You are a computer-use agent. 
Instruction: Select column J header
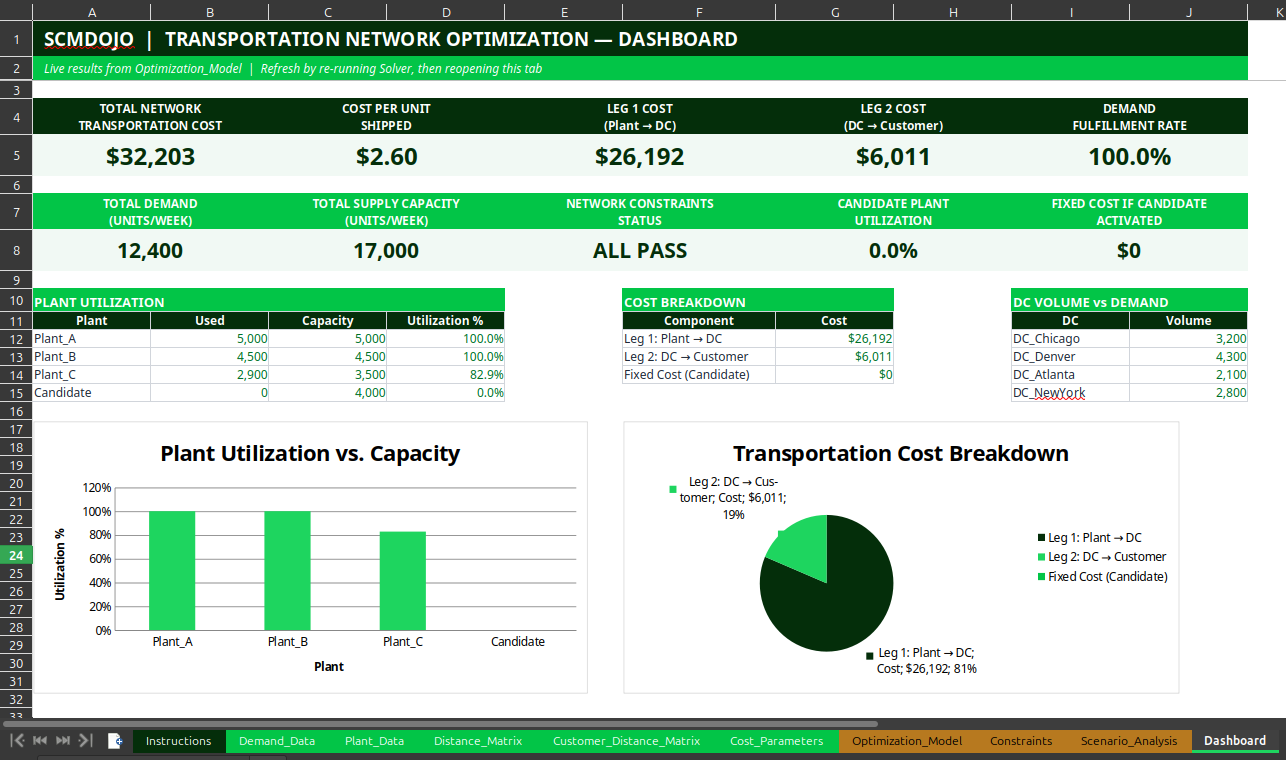(x=1189, y=12)
